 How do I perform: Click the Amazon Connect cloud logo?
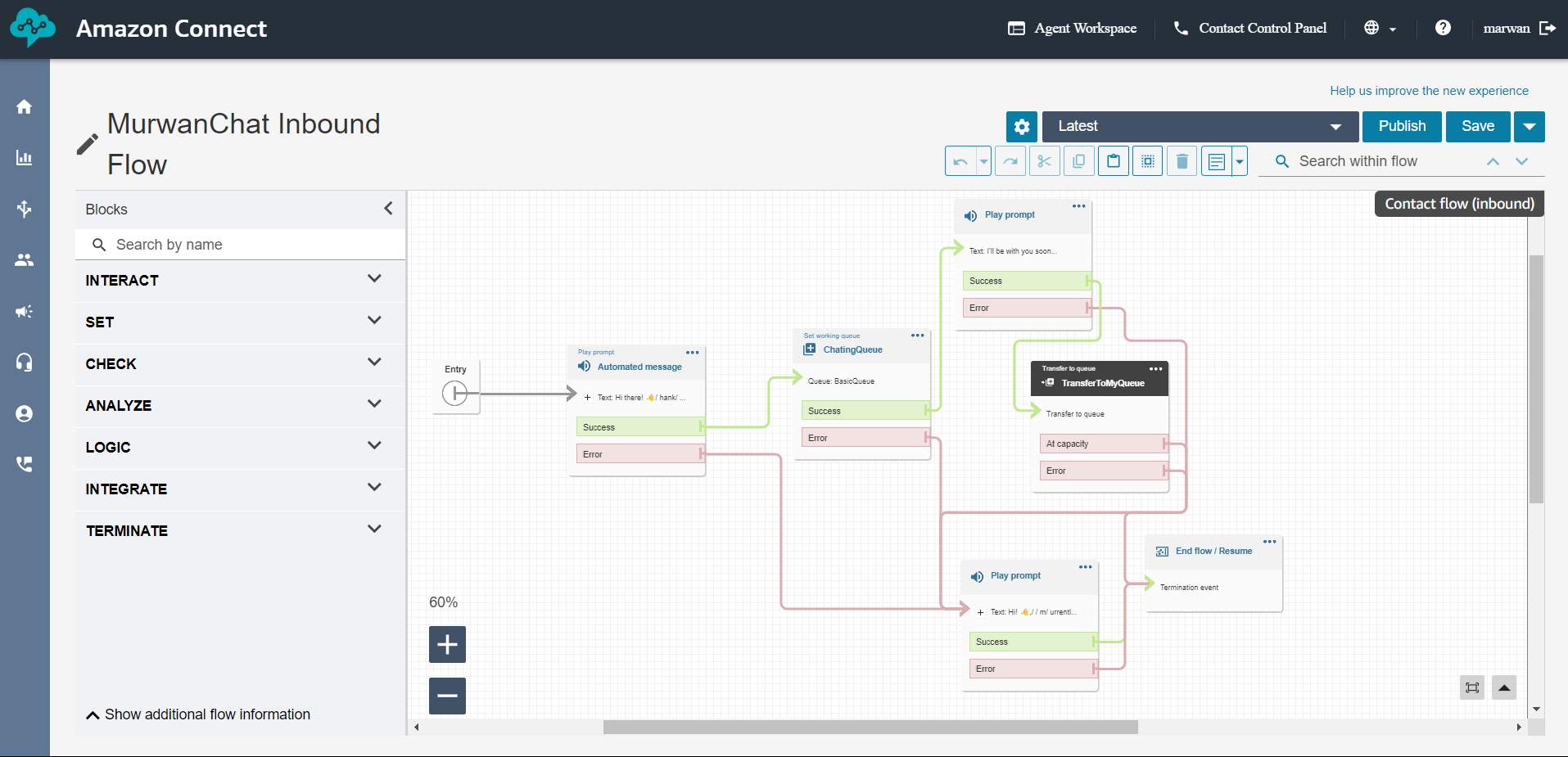(33, 28)
